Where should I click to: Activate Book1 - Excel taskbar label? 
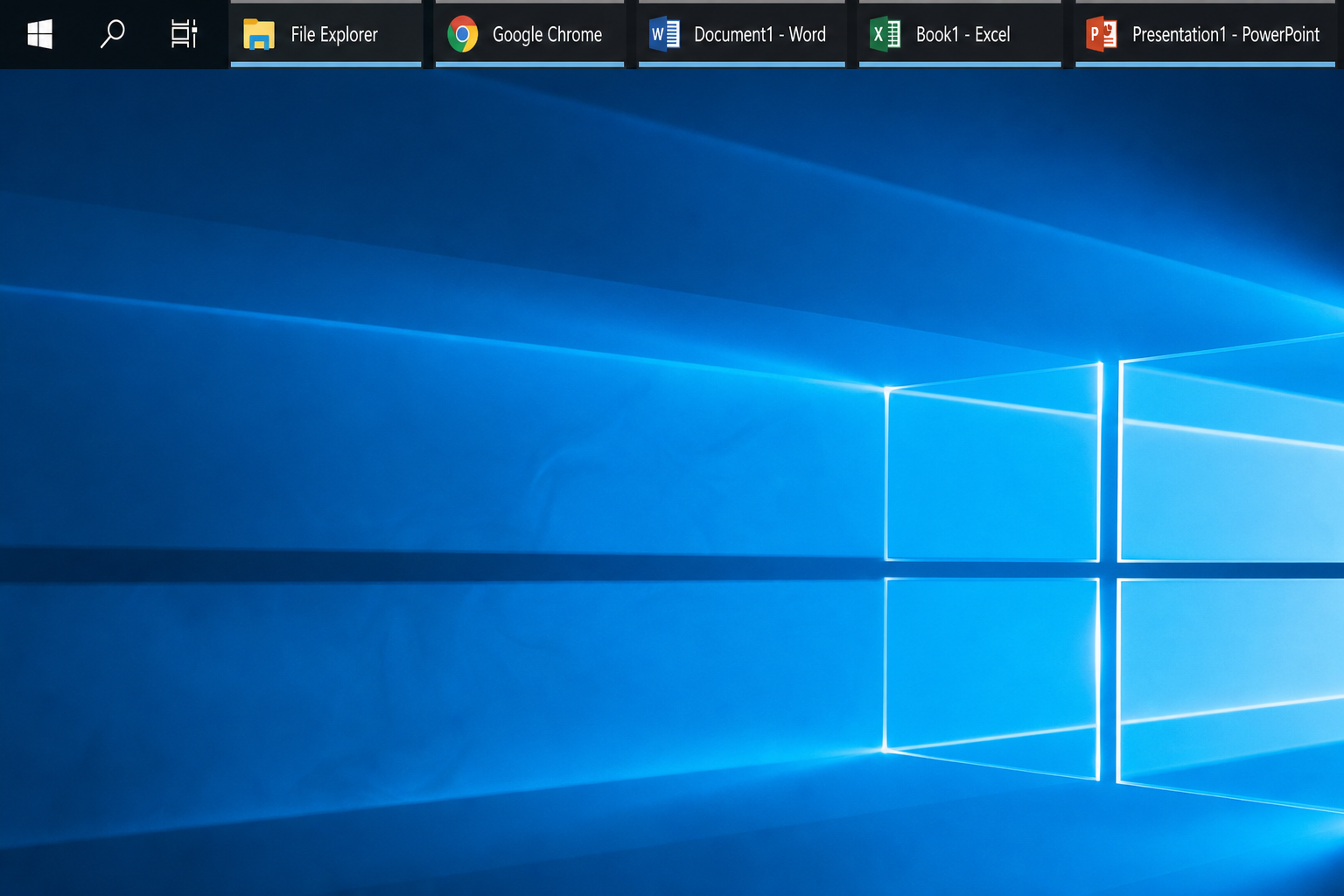click(x=962, y=35)
